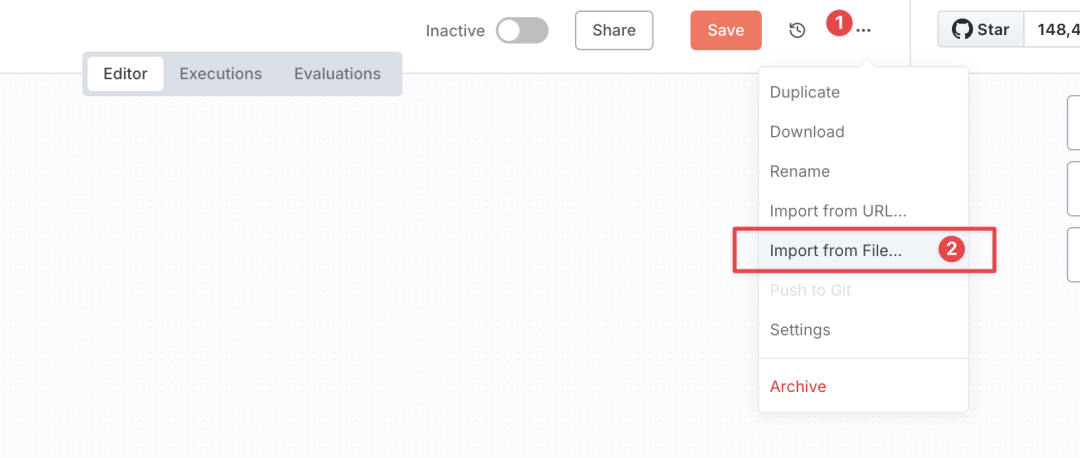
Task: Save the workflow with Save button
Action: (726, 30)
